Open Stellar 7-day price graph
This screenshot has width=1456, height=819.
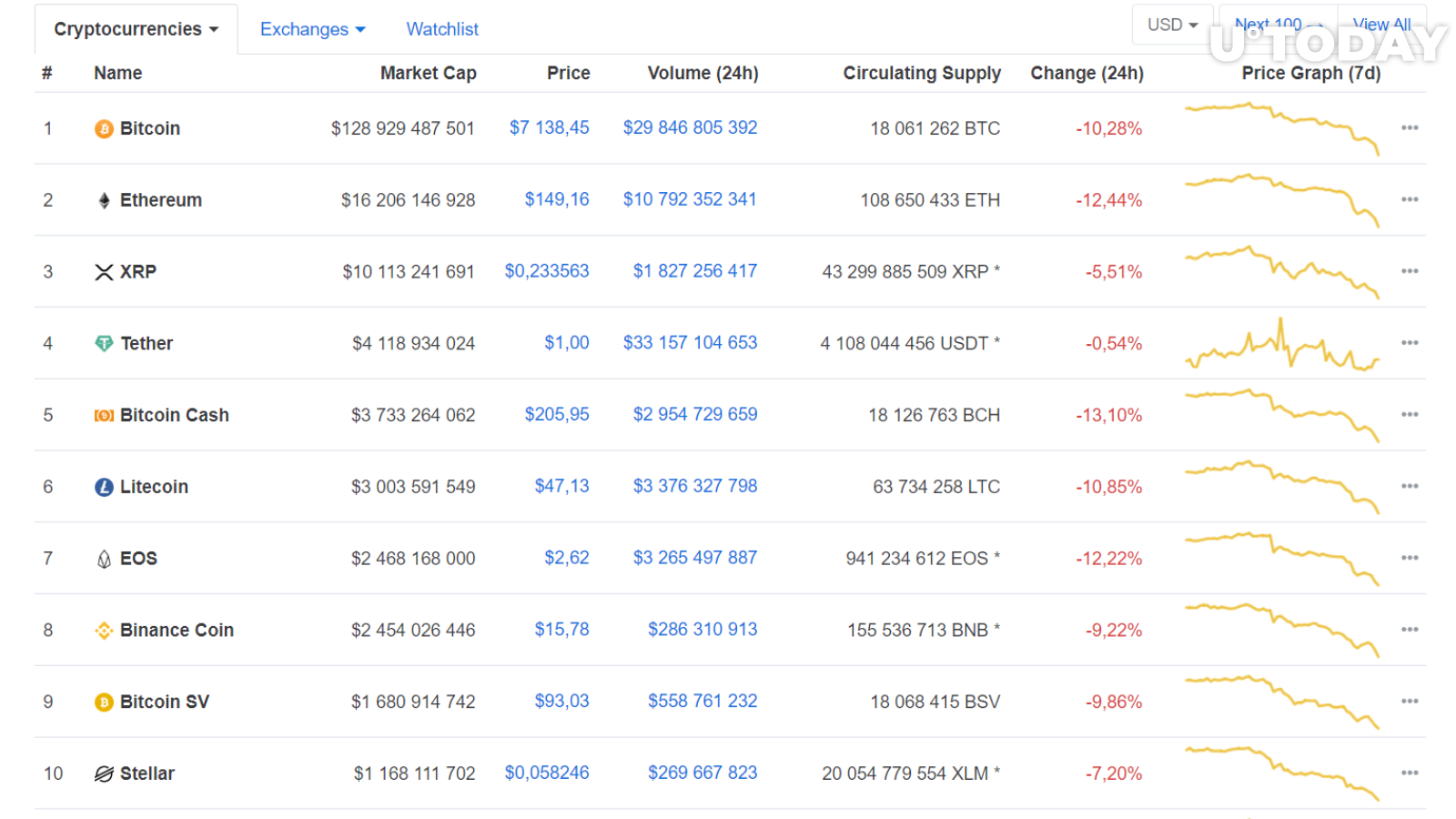[1282, 774]
